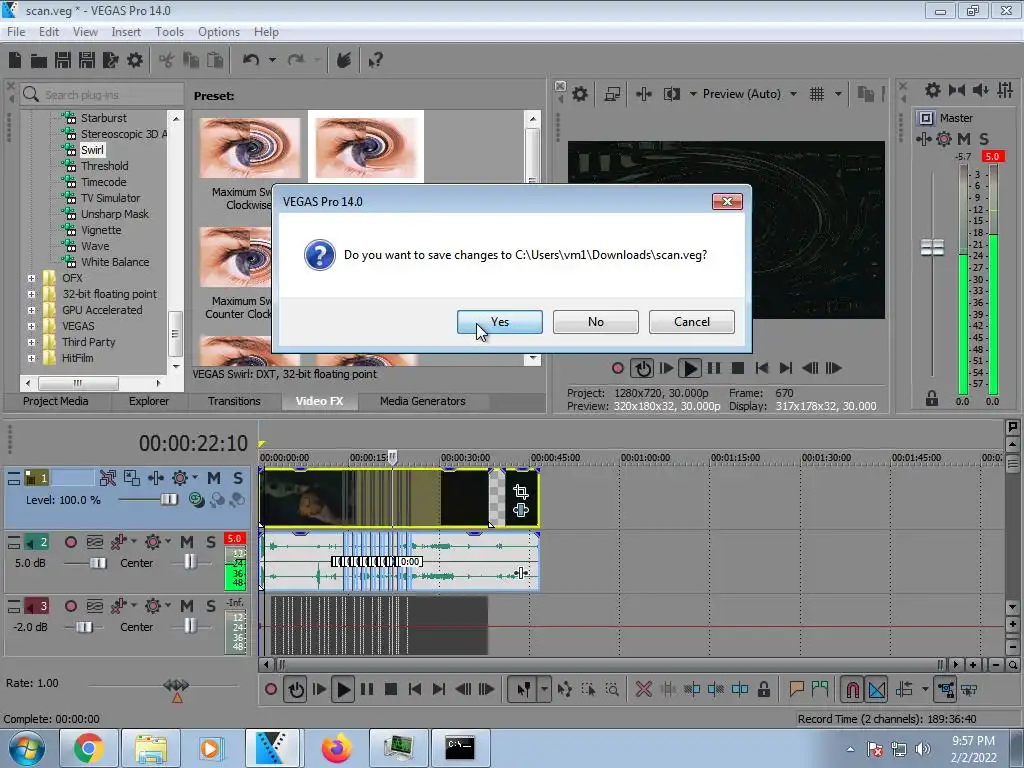Click the Undo arrow icon
The width and height of the screenshot is (1024, 768).
251,60
